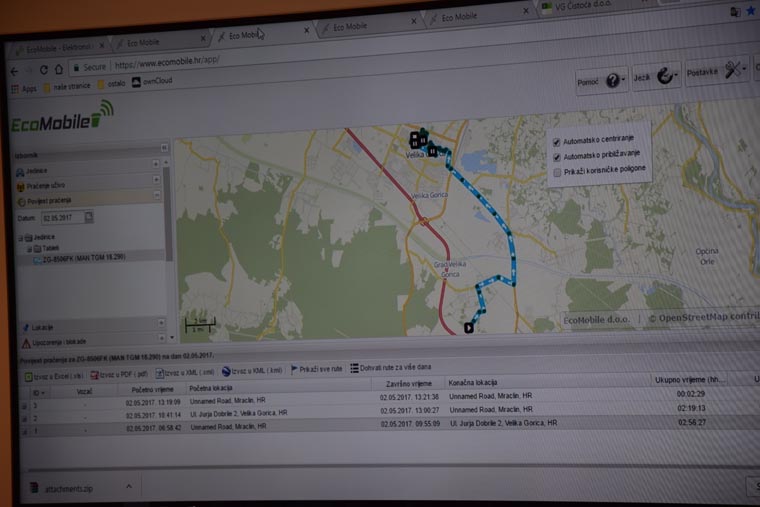Click the flag icon of Prikaži sve rute
The height and width of the screenshot is (507, 760).
294,370
